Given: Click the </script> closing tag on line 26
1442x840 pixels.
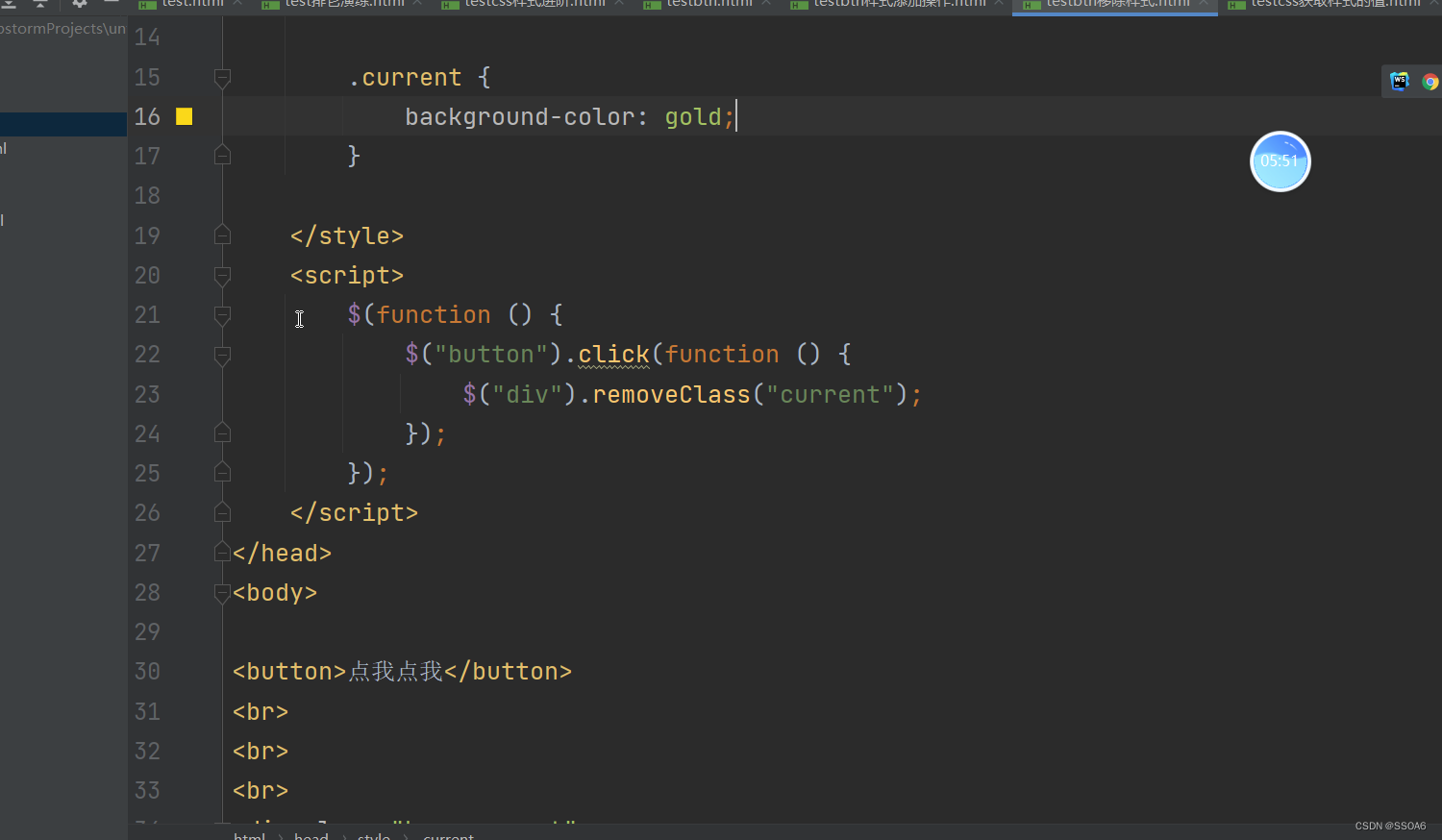Looking at the screenshot, I should tap(354, 513).
